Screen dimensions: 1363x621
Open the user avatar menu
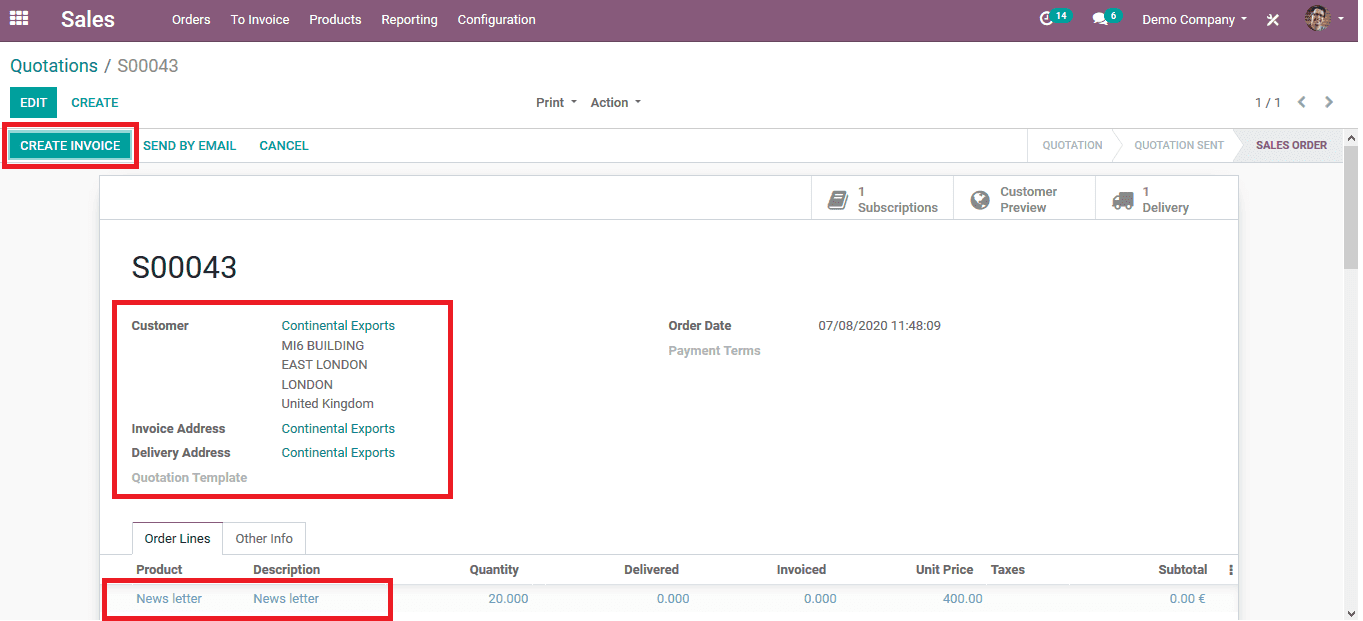(x=1324, y=18)
